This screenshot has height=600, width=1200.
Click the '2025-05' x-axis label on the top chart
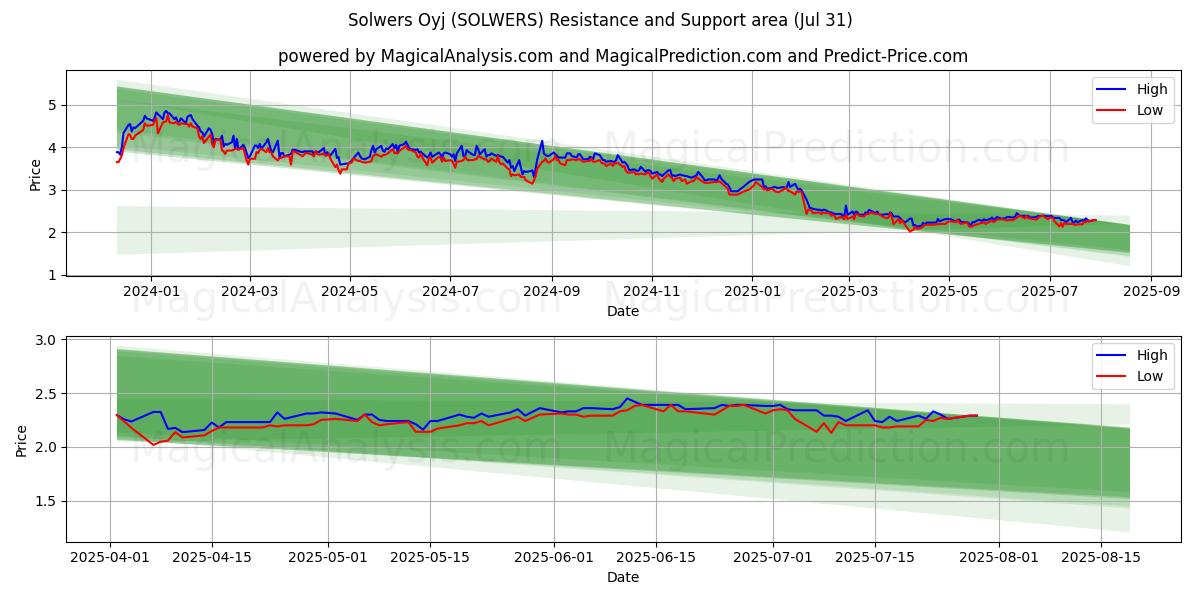[949, 292]
